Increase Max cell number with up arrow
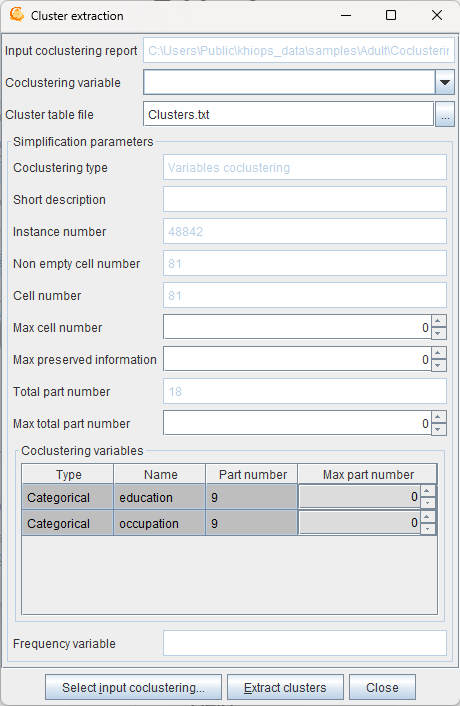The image size is (460, 706). point(438,321)
